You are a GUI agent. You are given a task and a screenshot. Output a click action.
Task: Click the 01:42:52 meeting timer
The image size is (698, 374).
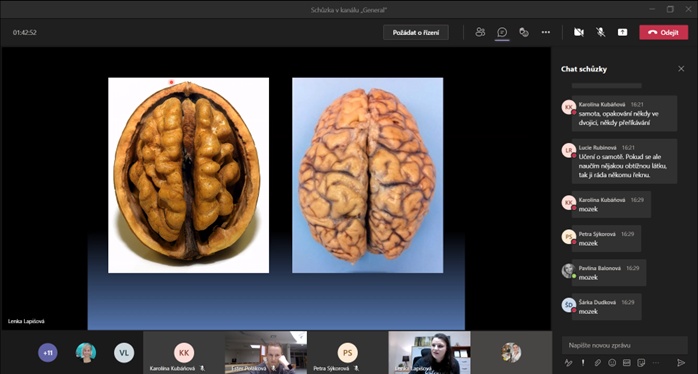(x=24, y=33)
